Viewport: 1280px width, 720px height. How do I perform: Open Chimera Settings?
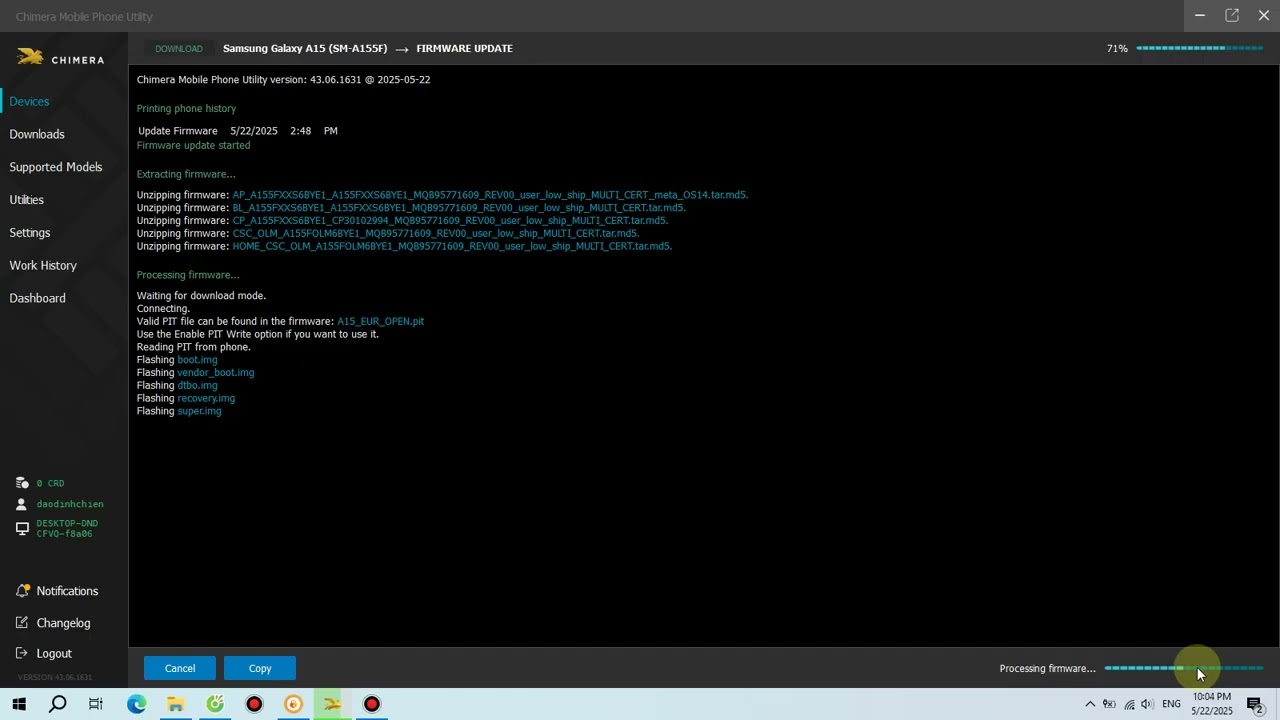pyautogui.click(x=30, y=233)
